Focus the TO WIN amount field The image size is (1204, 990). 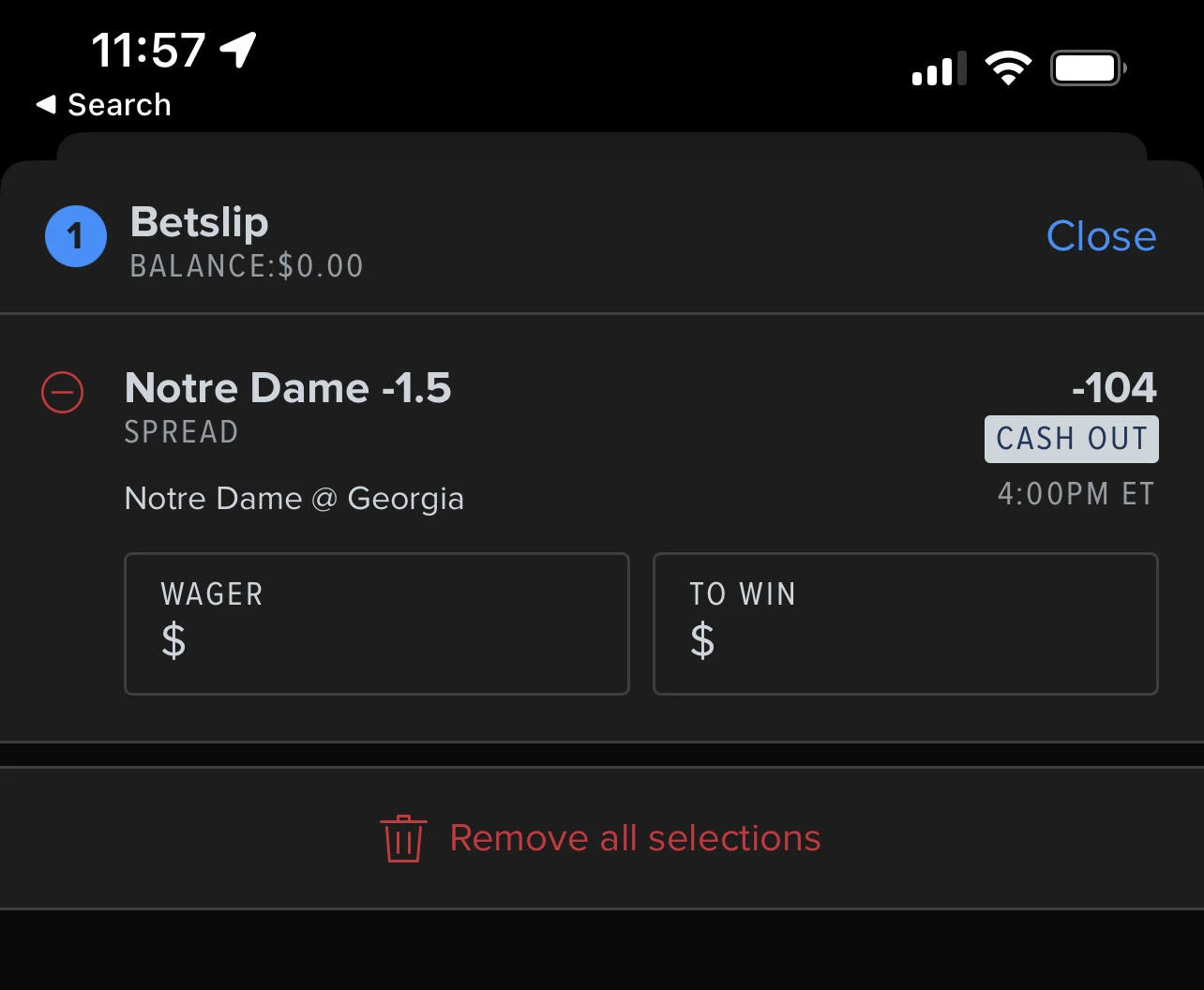click(905, 623)
